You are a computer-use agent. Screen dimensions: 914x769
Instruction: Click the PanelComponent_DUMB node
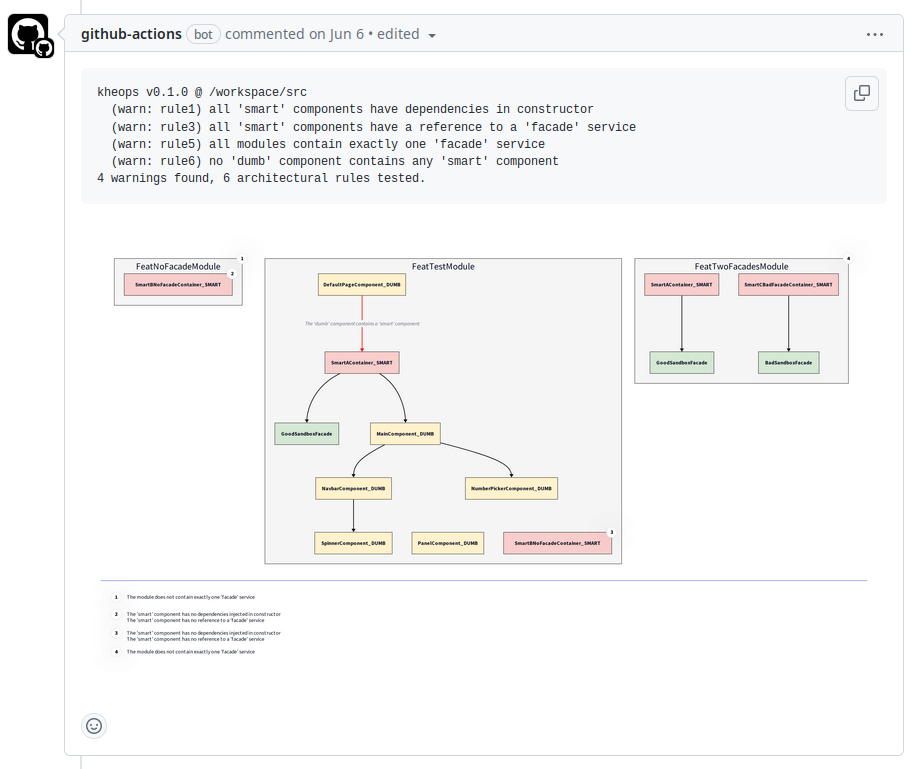pyautogui.click(x=448, y=543)
